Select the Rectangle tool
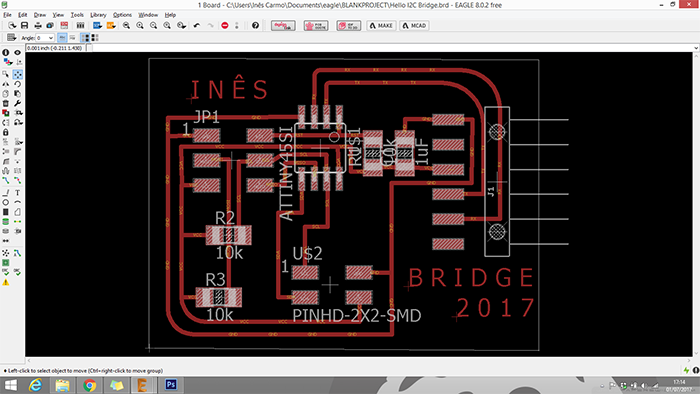Viewport: 700px width, 394px height. 6,212
